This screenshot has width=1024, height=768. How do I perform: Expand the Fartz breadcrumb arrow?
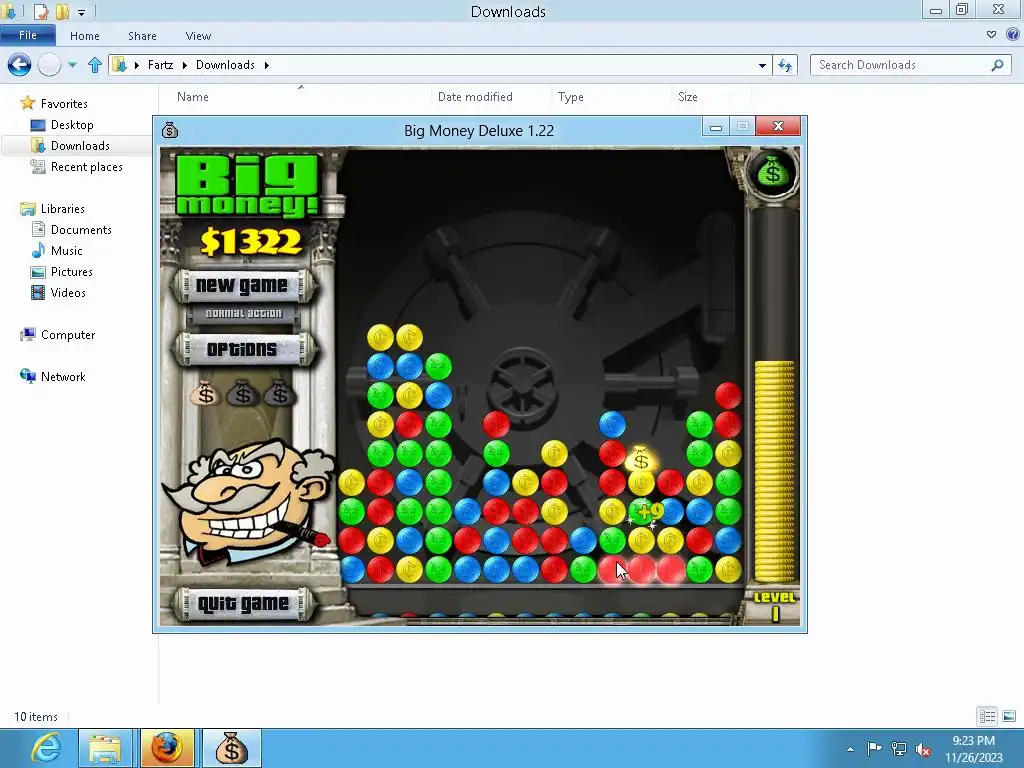(x=185, y=65)
